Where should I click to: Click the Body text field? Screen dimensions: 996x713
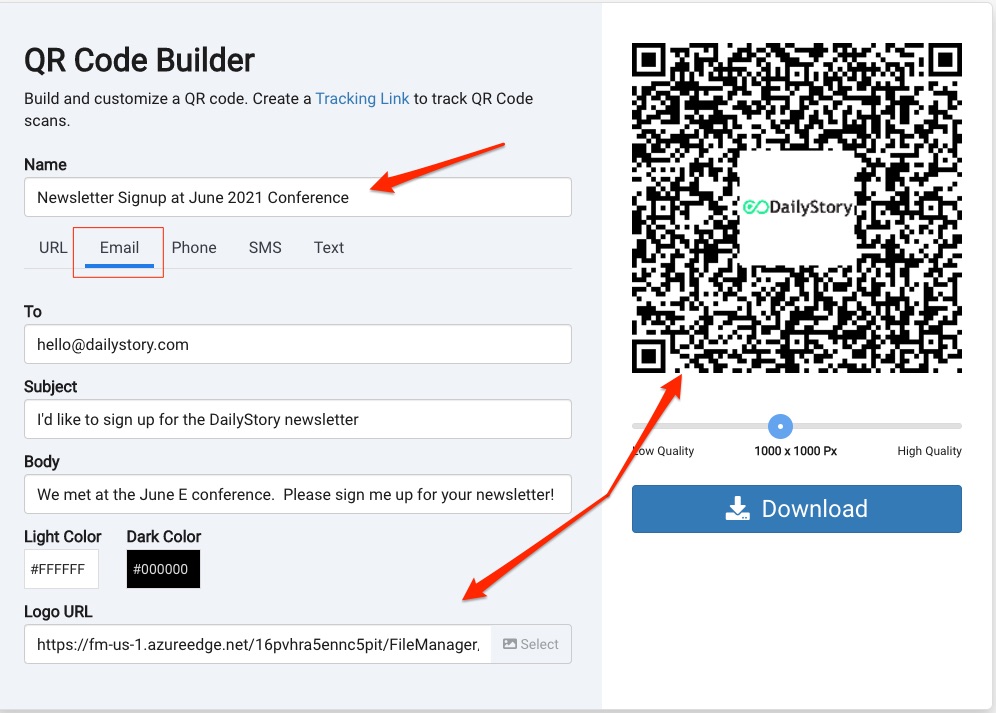coord(297,494)
